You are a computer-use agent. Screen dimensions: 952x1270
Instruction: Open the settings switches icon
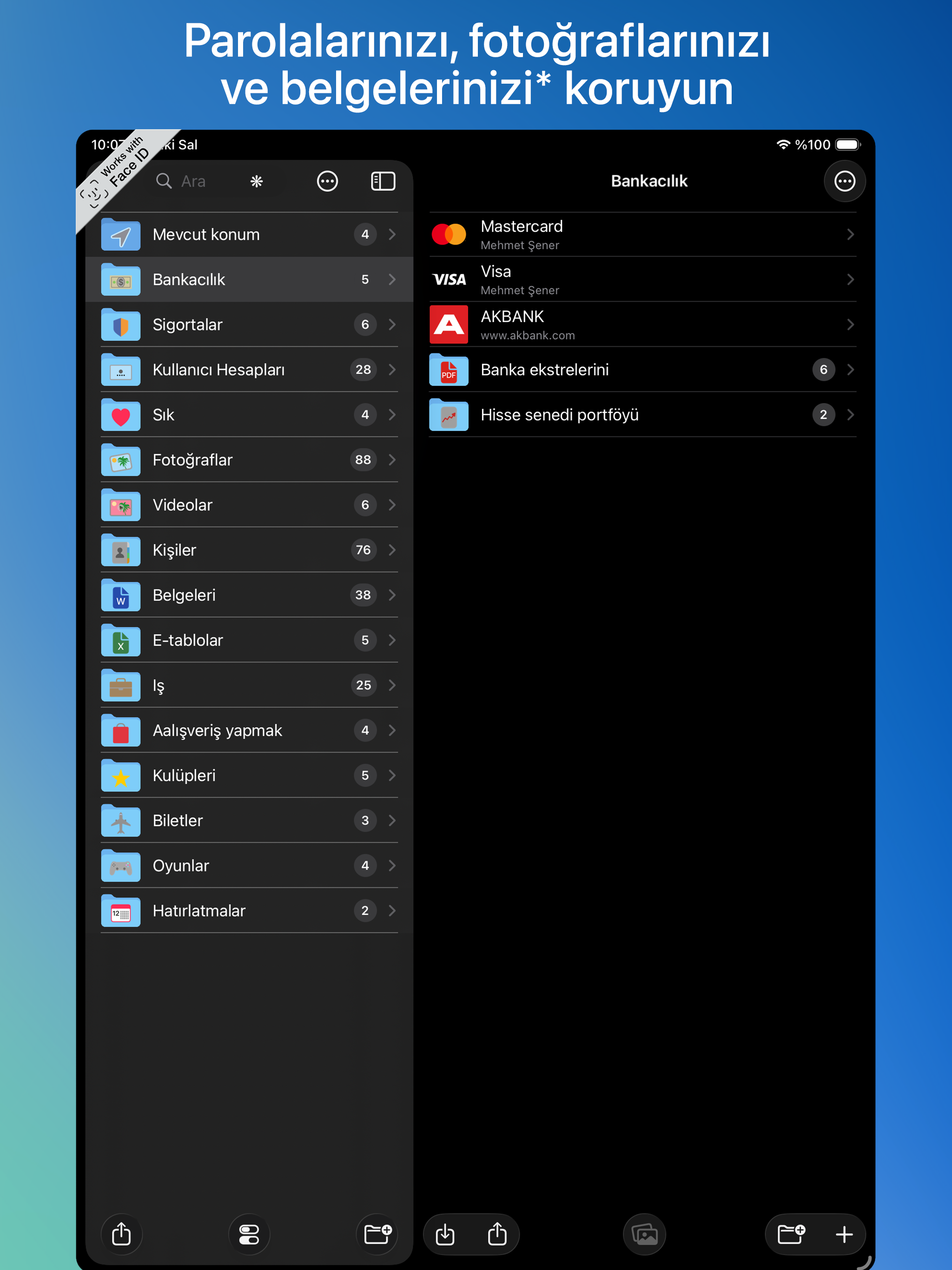[x=249, y=1234]
